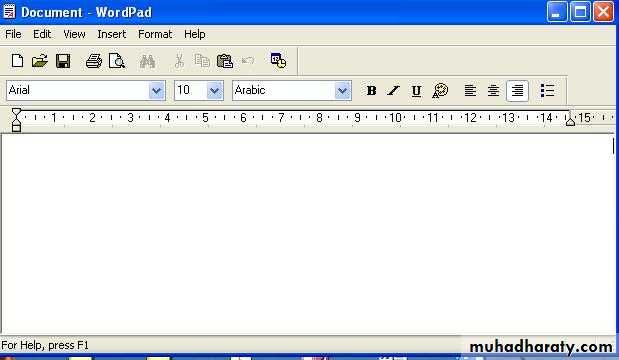The height and width of the screenshot is (360, 619).
Task: Expand the Arabic script dropdown
Action: click(x=343, y=91)
